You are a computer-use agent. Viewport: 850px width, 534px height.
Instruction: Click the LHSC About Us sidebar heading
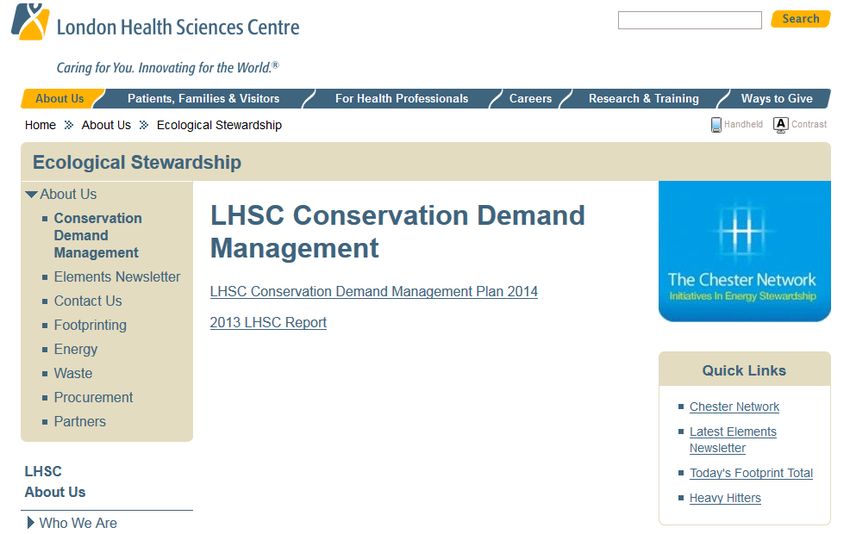tap(55, 481)
